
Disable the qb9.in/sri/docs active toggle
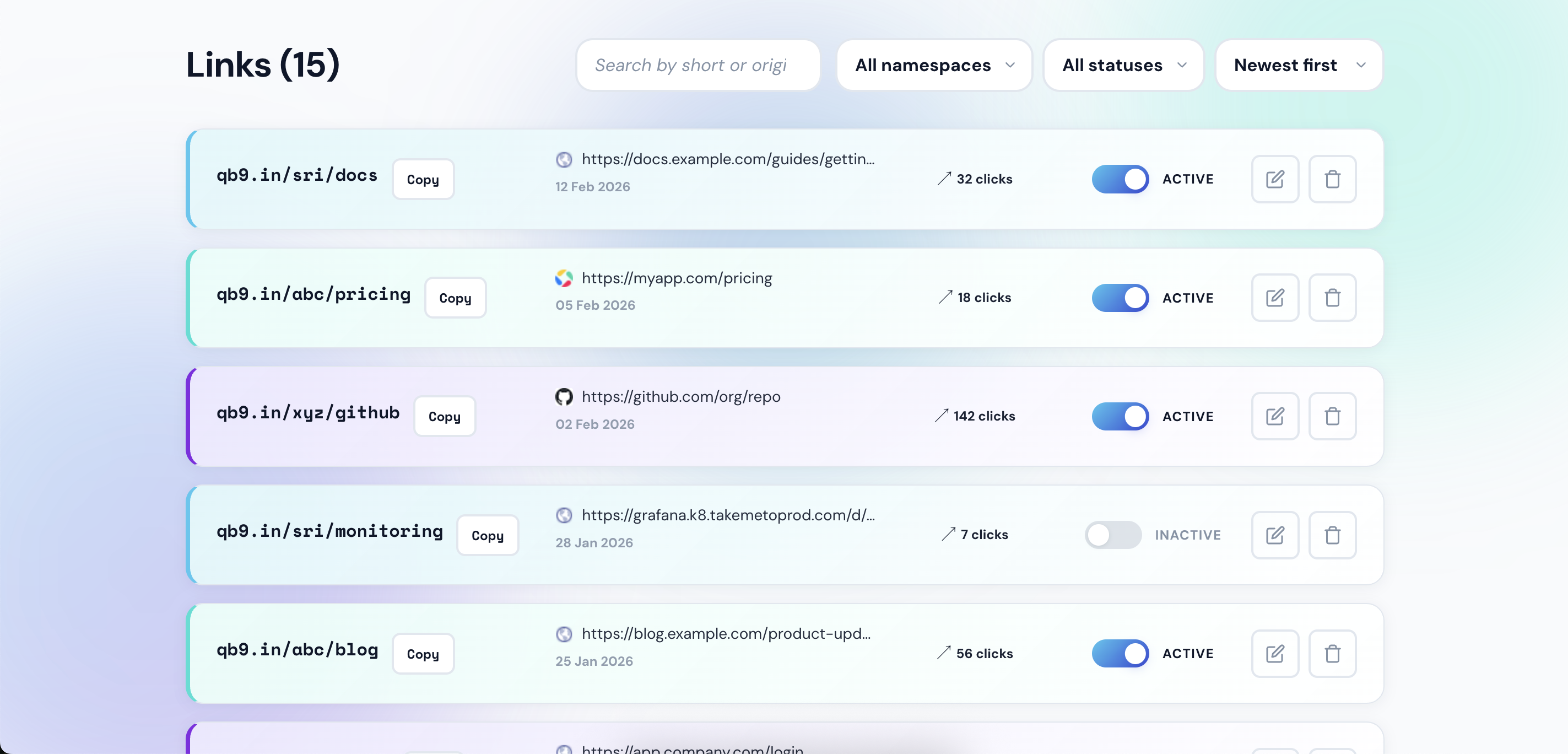click(1120, 179)
